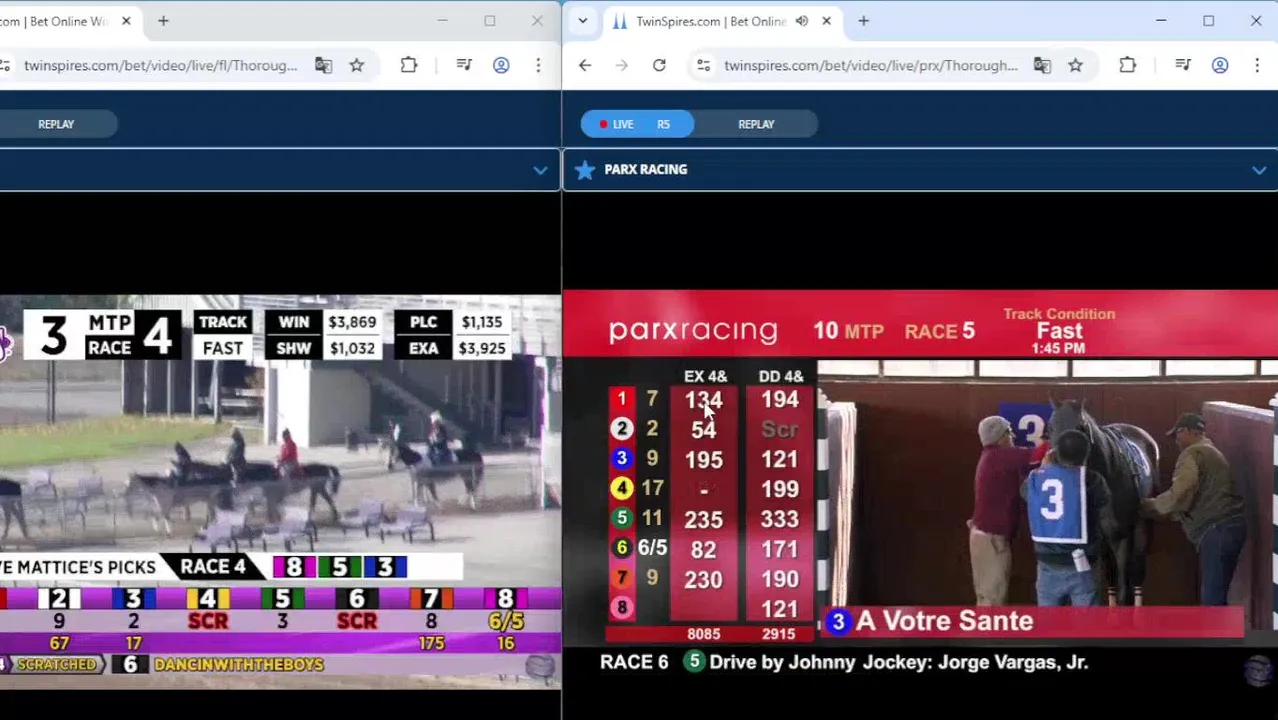Open Chrome three-dot menu in right window
The image size is (1278, 720).
coord(1257,65)
